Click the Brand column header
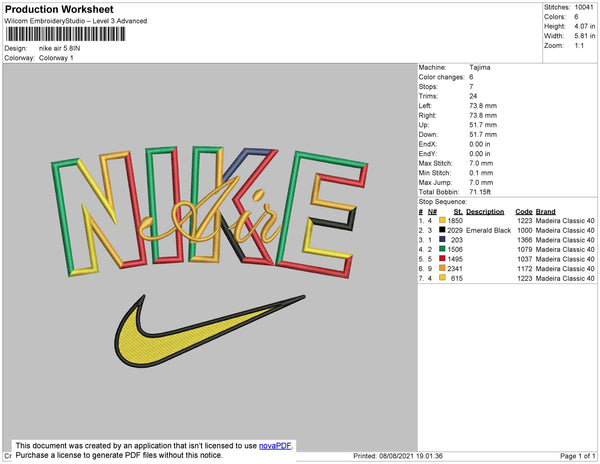 click(545, 212)
